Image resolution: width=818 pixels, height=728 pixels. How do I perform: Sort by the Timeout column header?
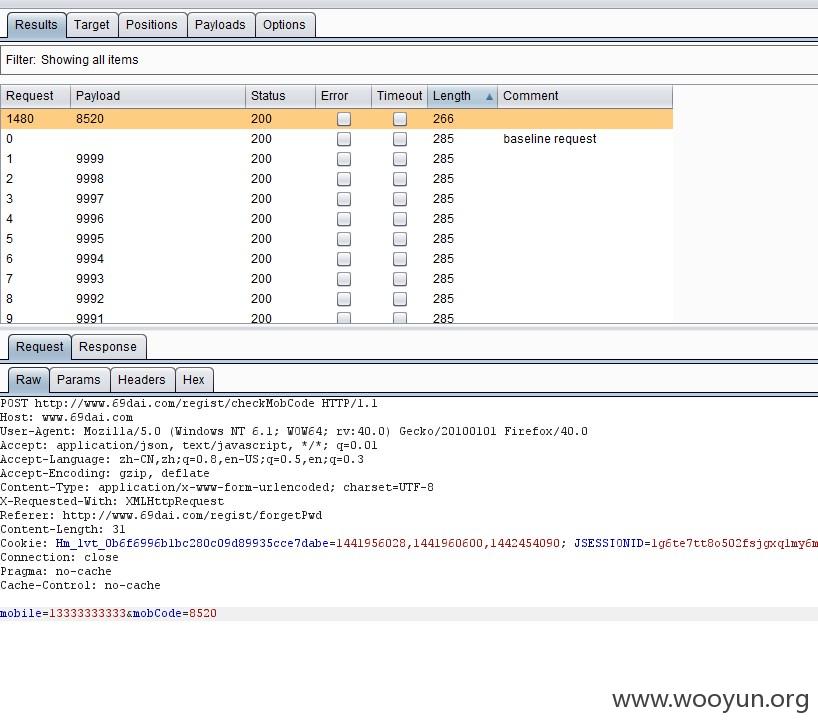click(x=400, y=96)
